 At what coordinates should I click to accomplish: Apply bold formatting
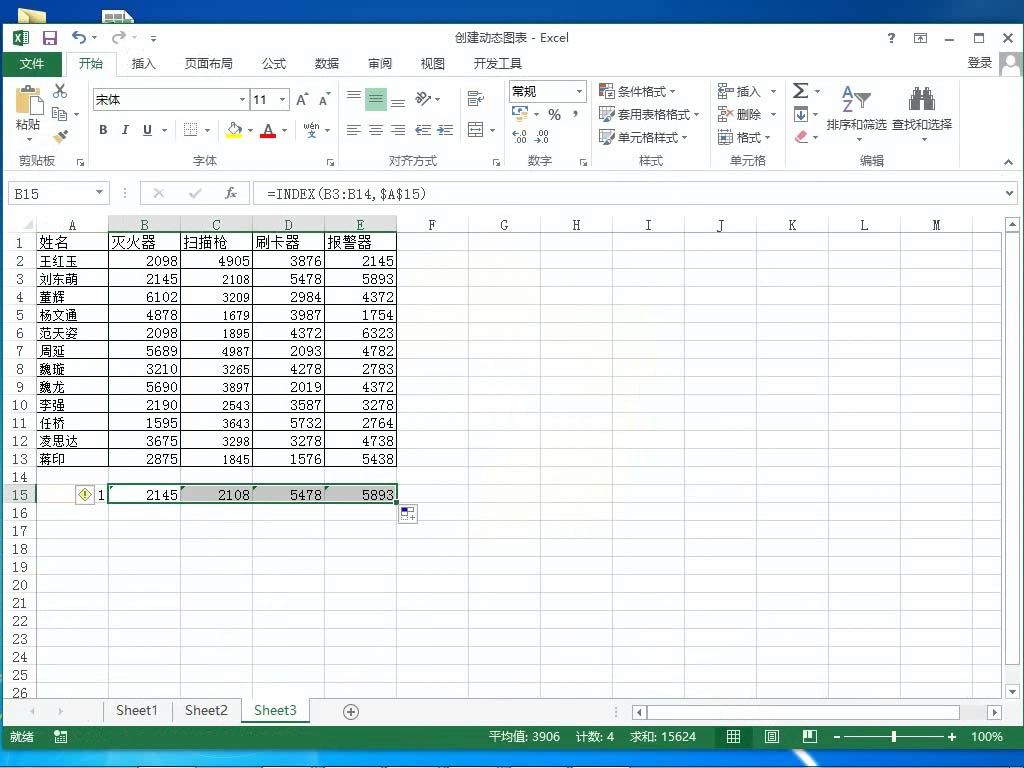coord(103,130)
